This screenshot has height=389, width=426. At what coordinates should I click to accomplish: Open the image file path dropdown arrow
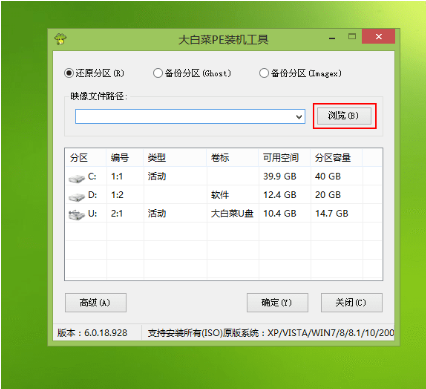(299, 117)
